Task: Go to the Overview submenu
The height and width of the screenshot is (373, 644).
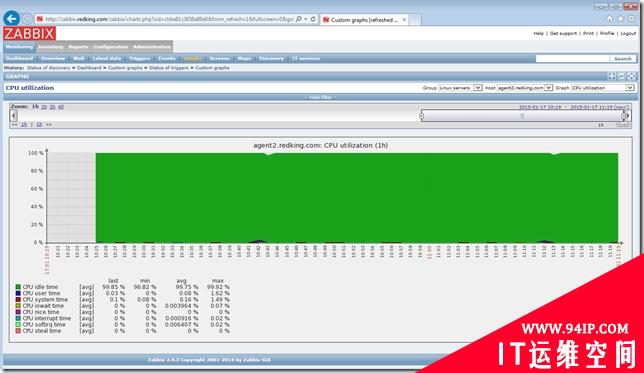Action: pyautogui.click(x=53, y=59)
